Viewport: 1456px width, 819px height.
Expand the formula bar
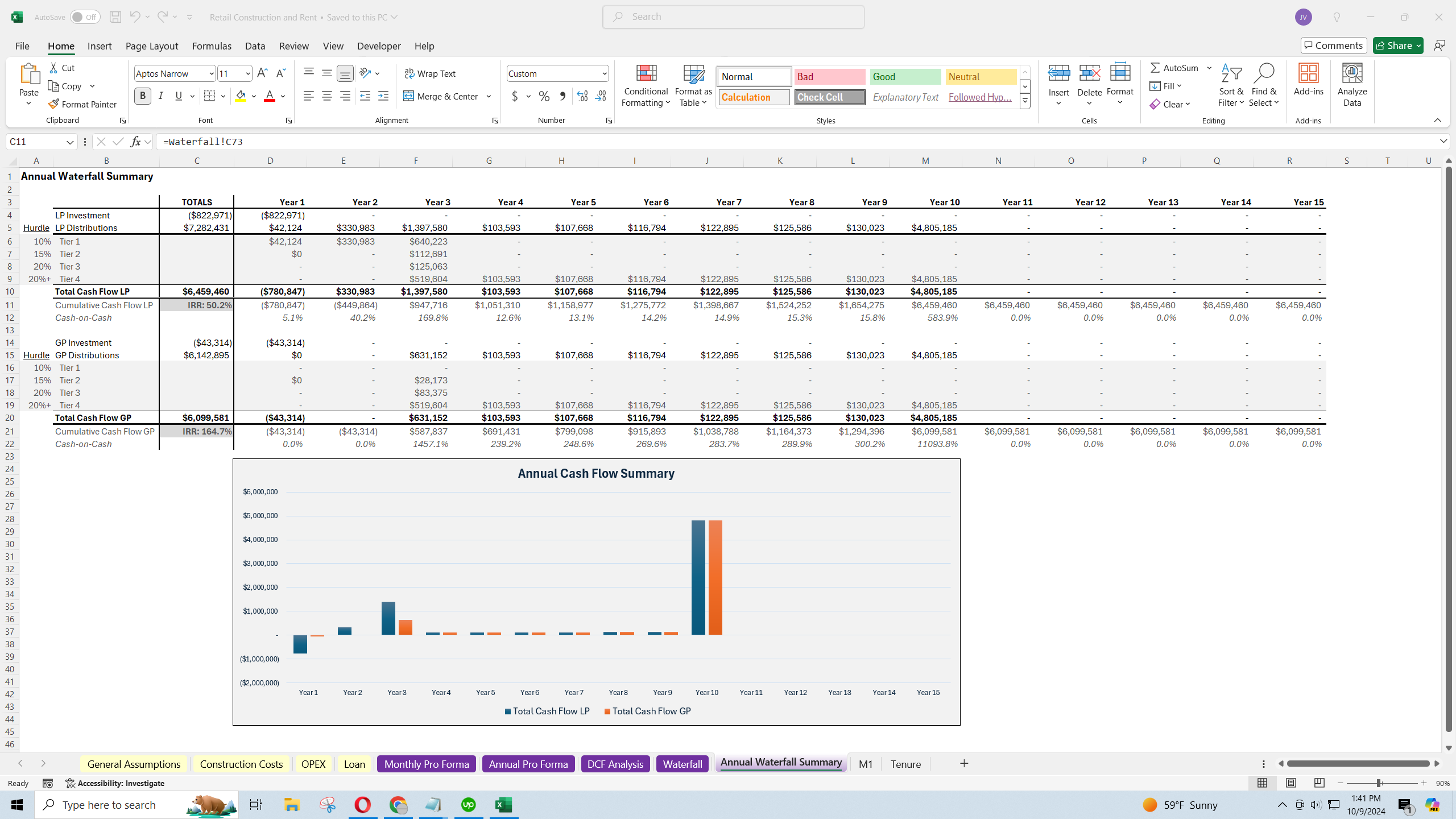coord(1443,141)
